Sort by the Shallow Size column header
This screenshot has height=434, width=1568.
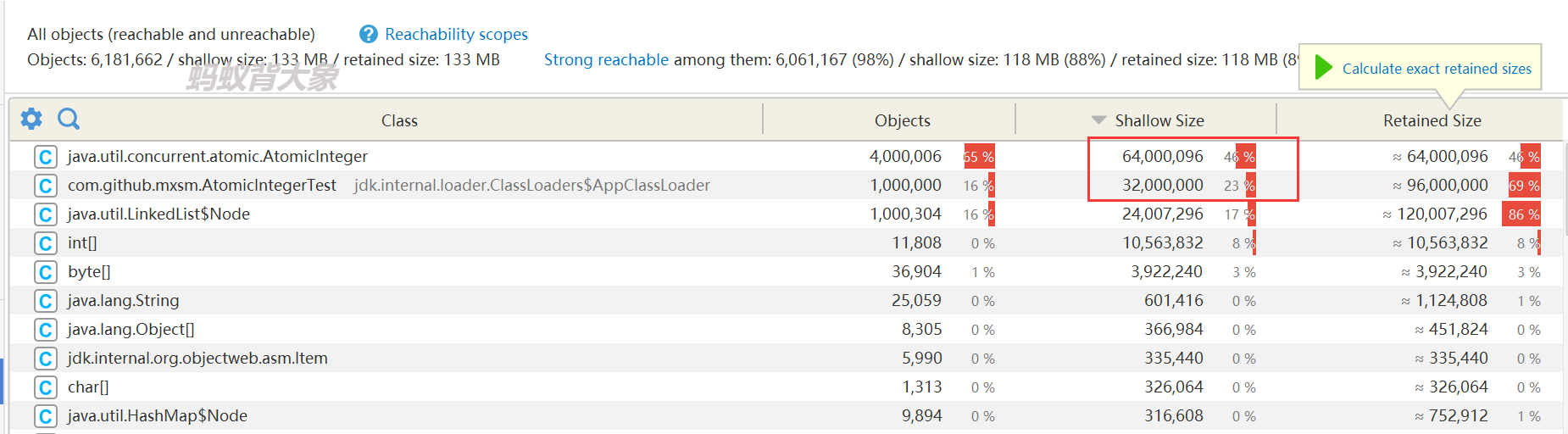point(1159,120)
